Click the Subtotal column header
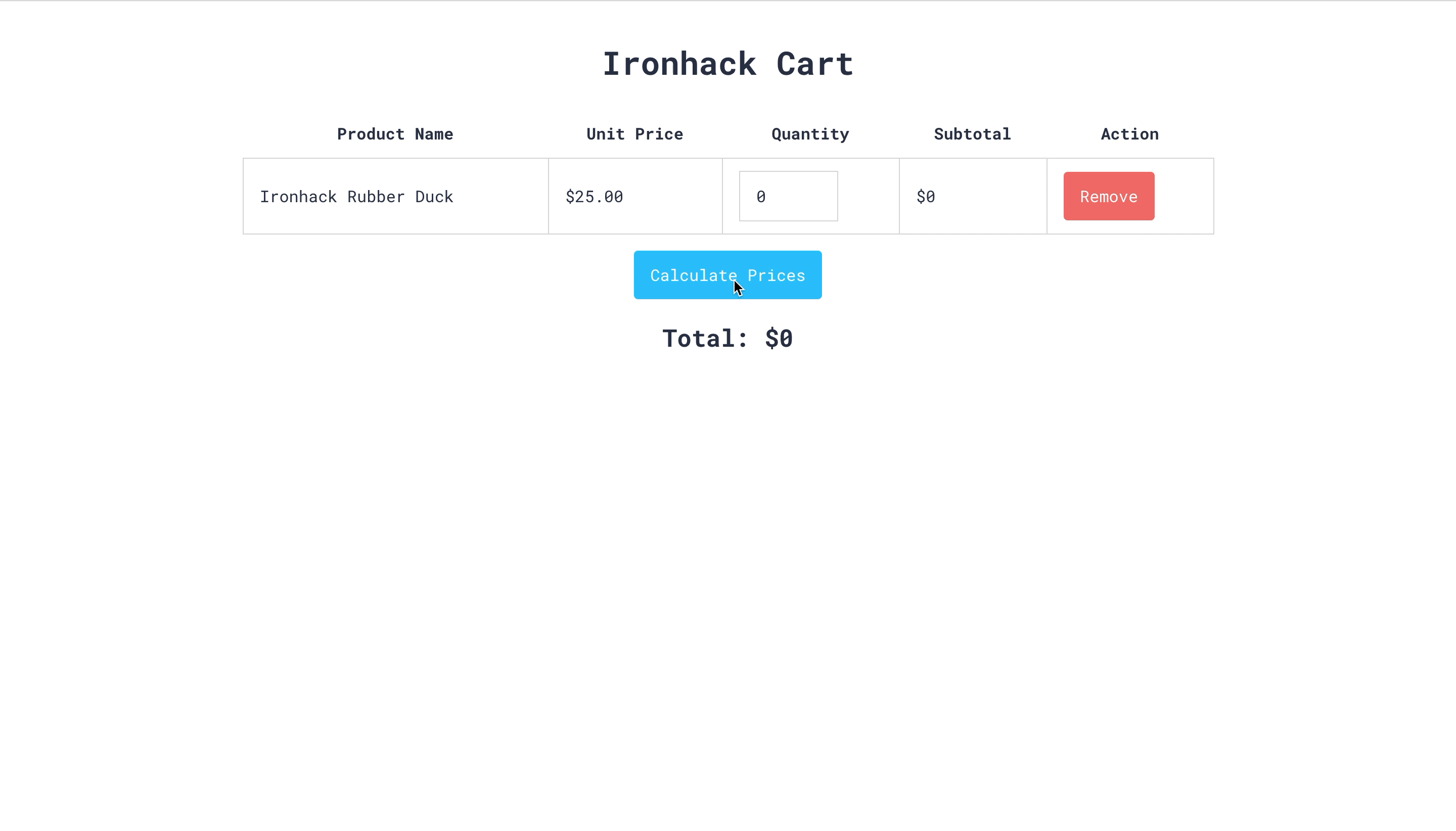 point(972,134)
